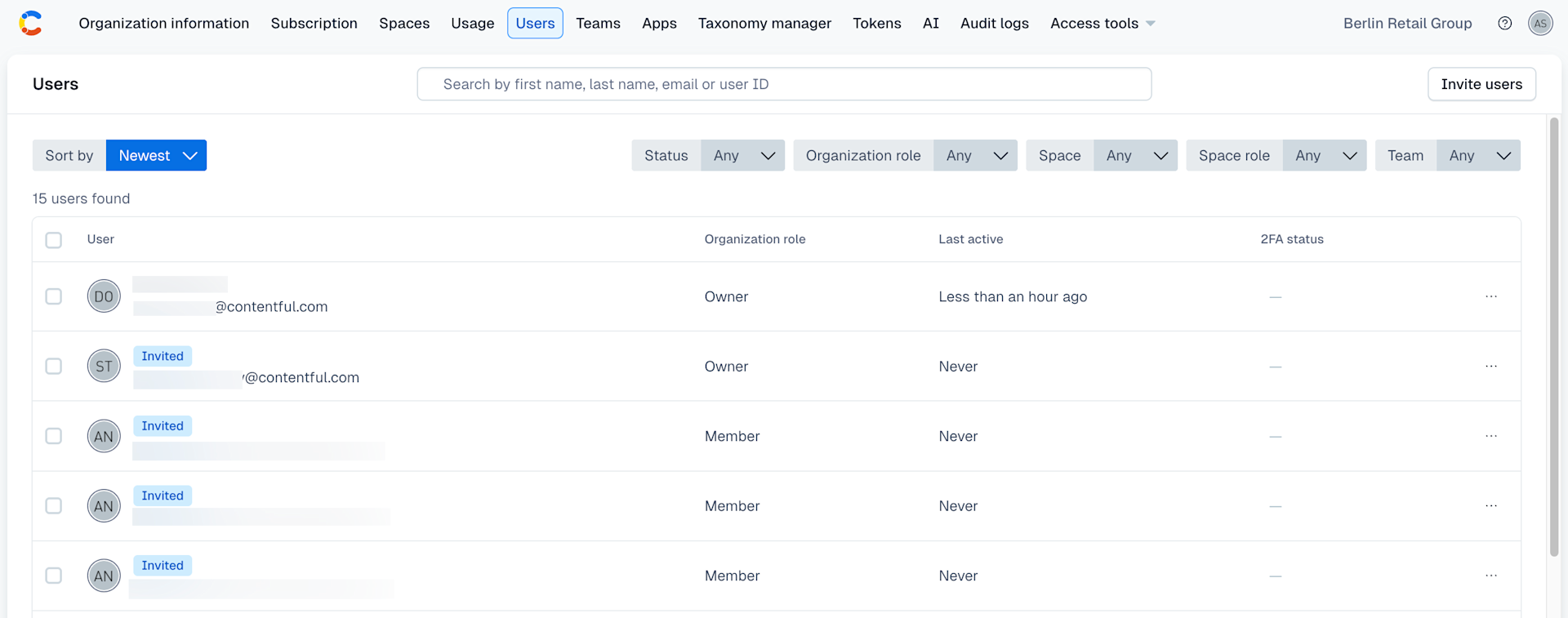The width and height of the screenshot is (1568, 618).
Task: Go to Taxonomy manager tab
Action: tap(764, 23)
